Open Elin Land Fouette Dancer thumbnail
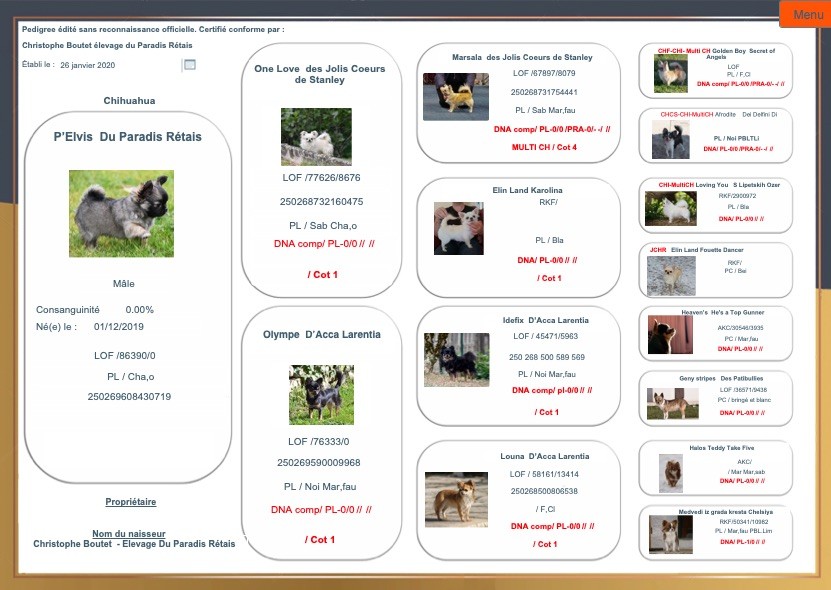The image size is (831, 590). click(x=670, y=275)
